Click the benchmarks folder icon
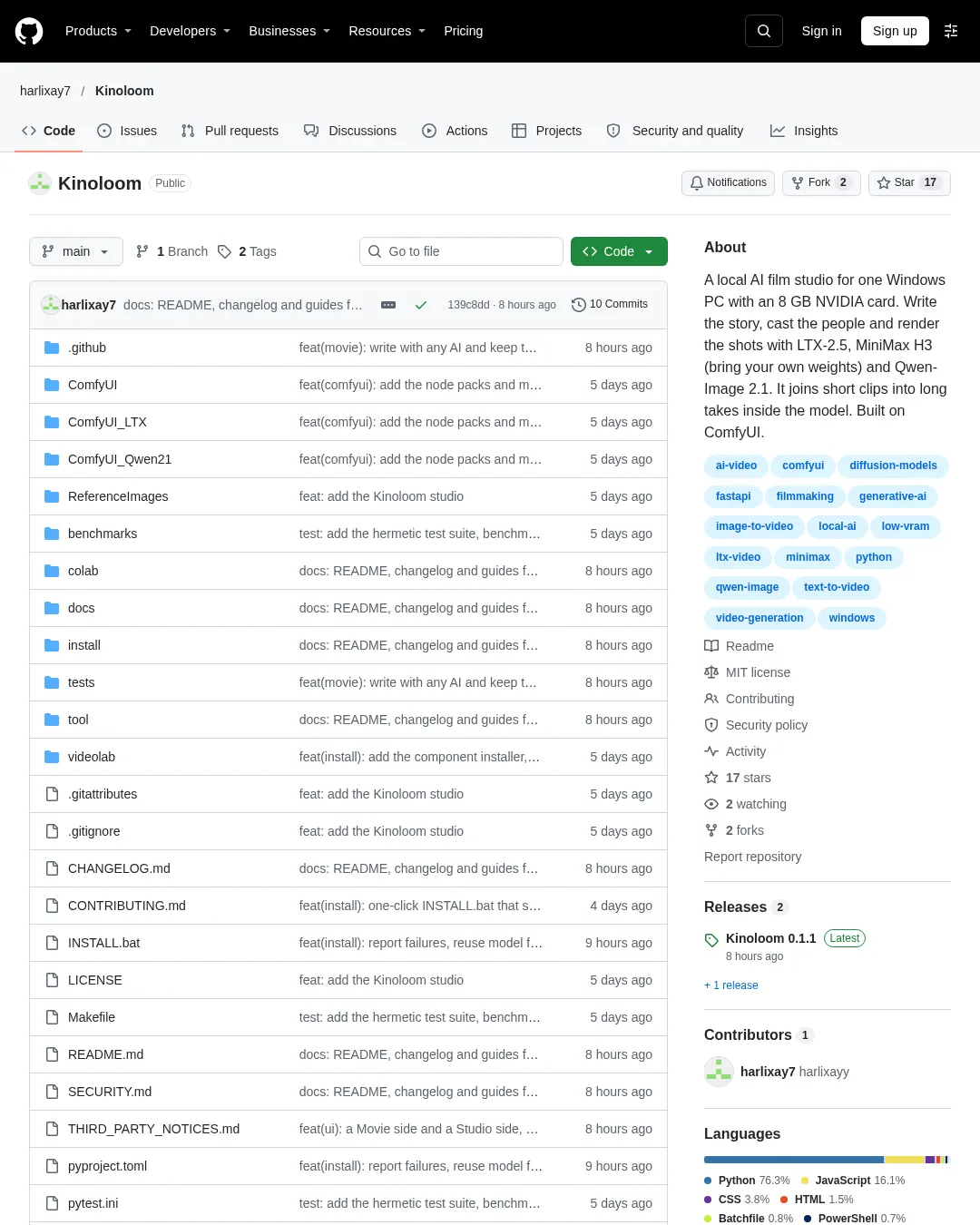 coord(52,534)
